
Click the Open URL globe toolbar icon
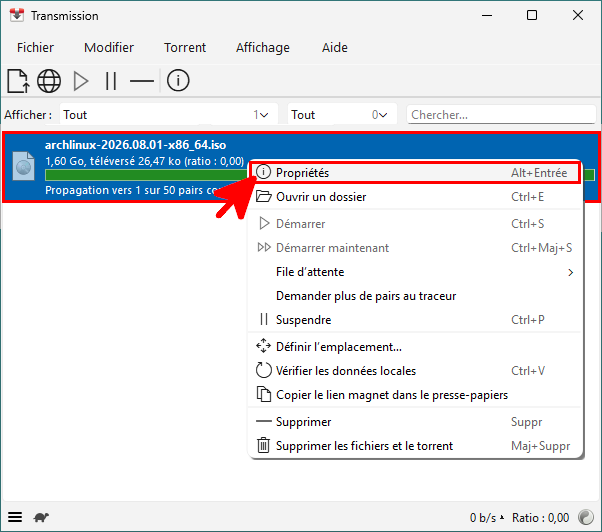49,81
